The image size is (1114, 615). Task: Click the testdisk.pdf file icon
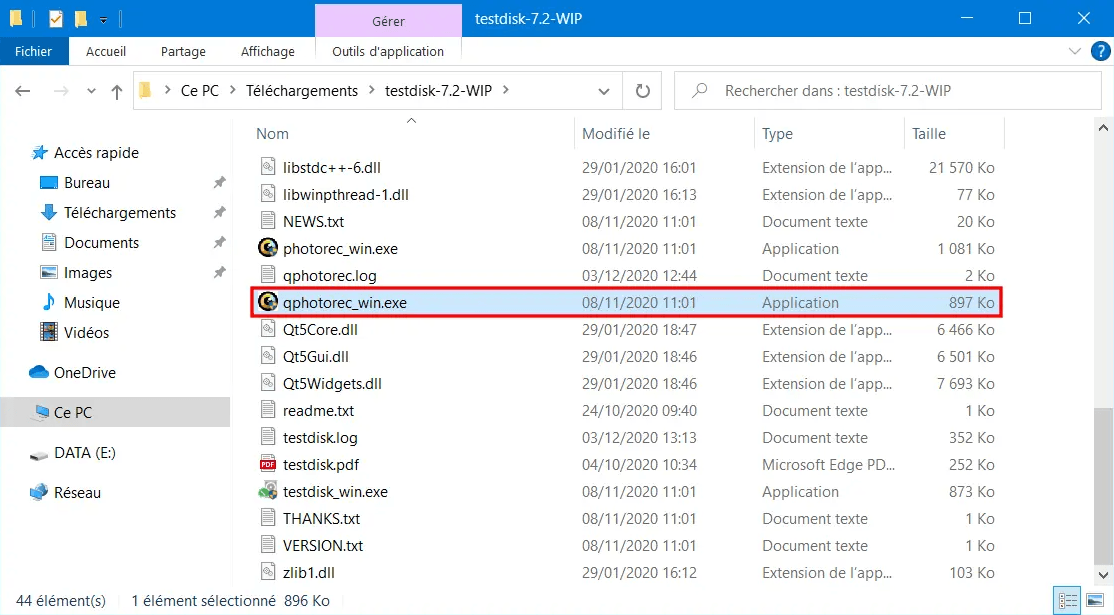(267, 464)
